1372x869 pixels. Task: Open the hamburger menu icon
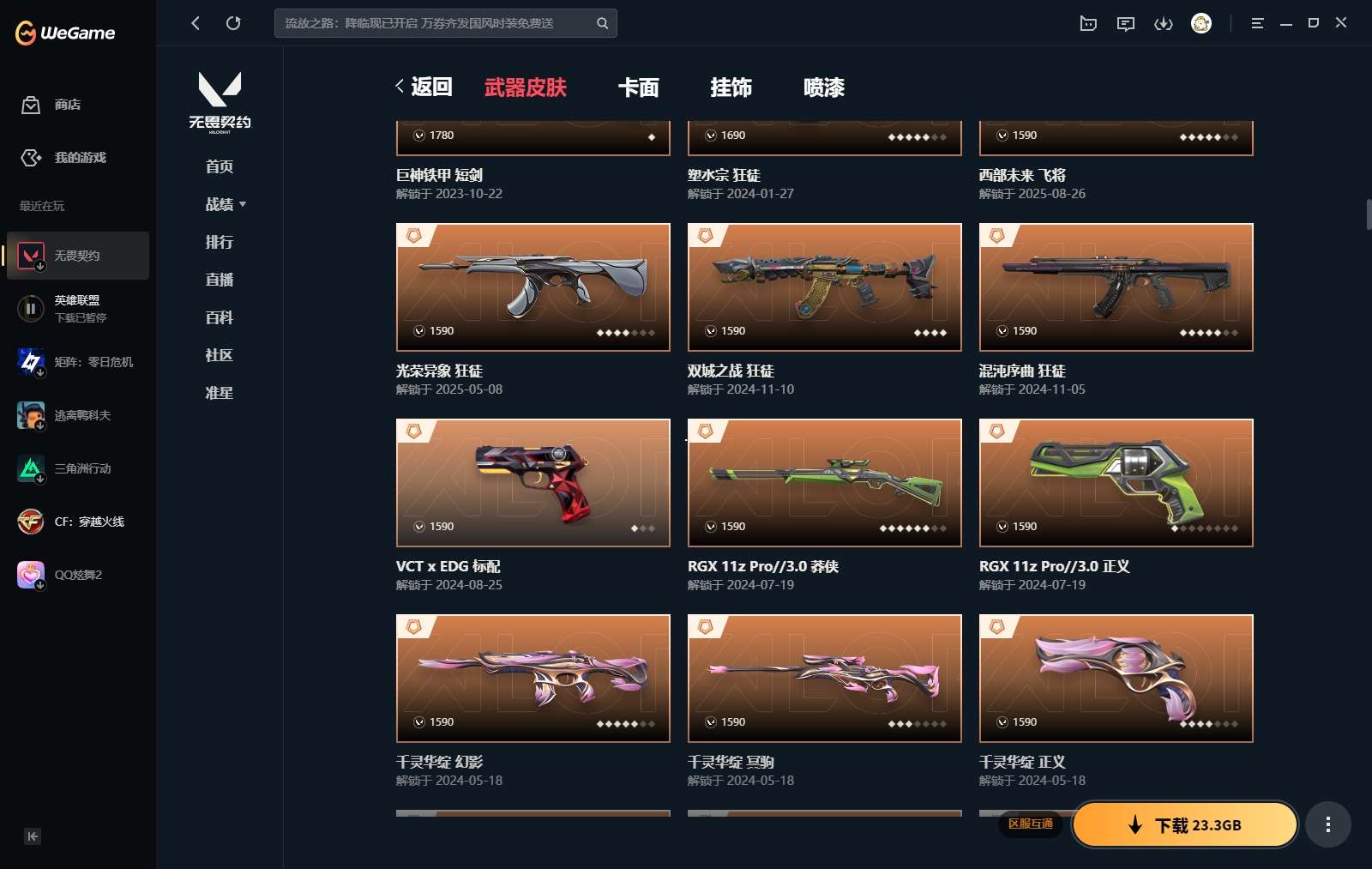[x=1257, y=23]
